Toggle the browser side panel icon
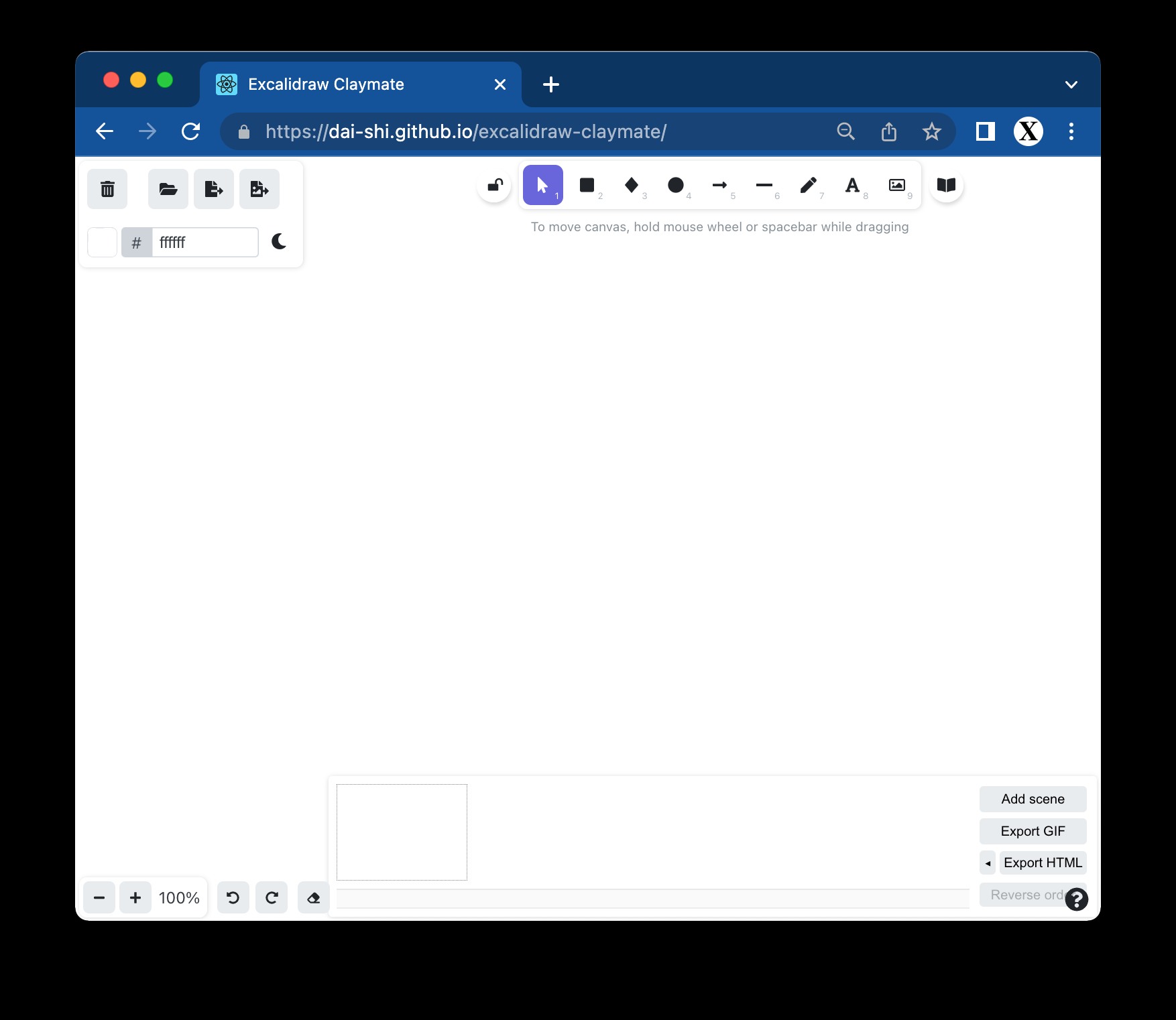This screenshot has height=1020, width=1176. tap(985, 131)
